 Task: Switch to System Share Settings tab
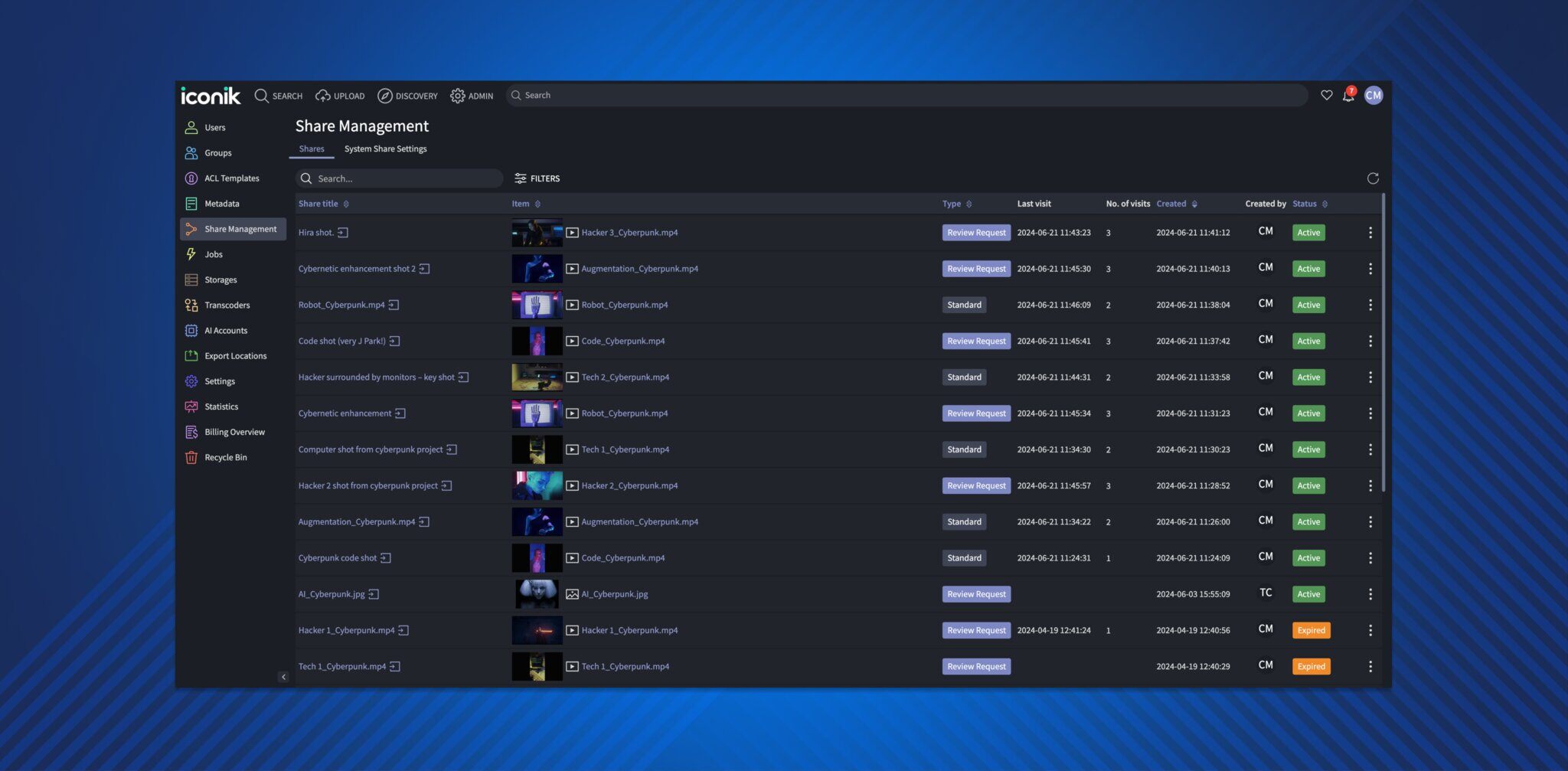tap(385, 149)
